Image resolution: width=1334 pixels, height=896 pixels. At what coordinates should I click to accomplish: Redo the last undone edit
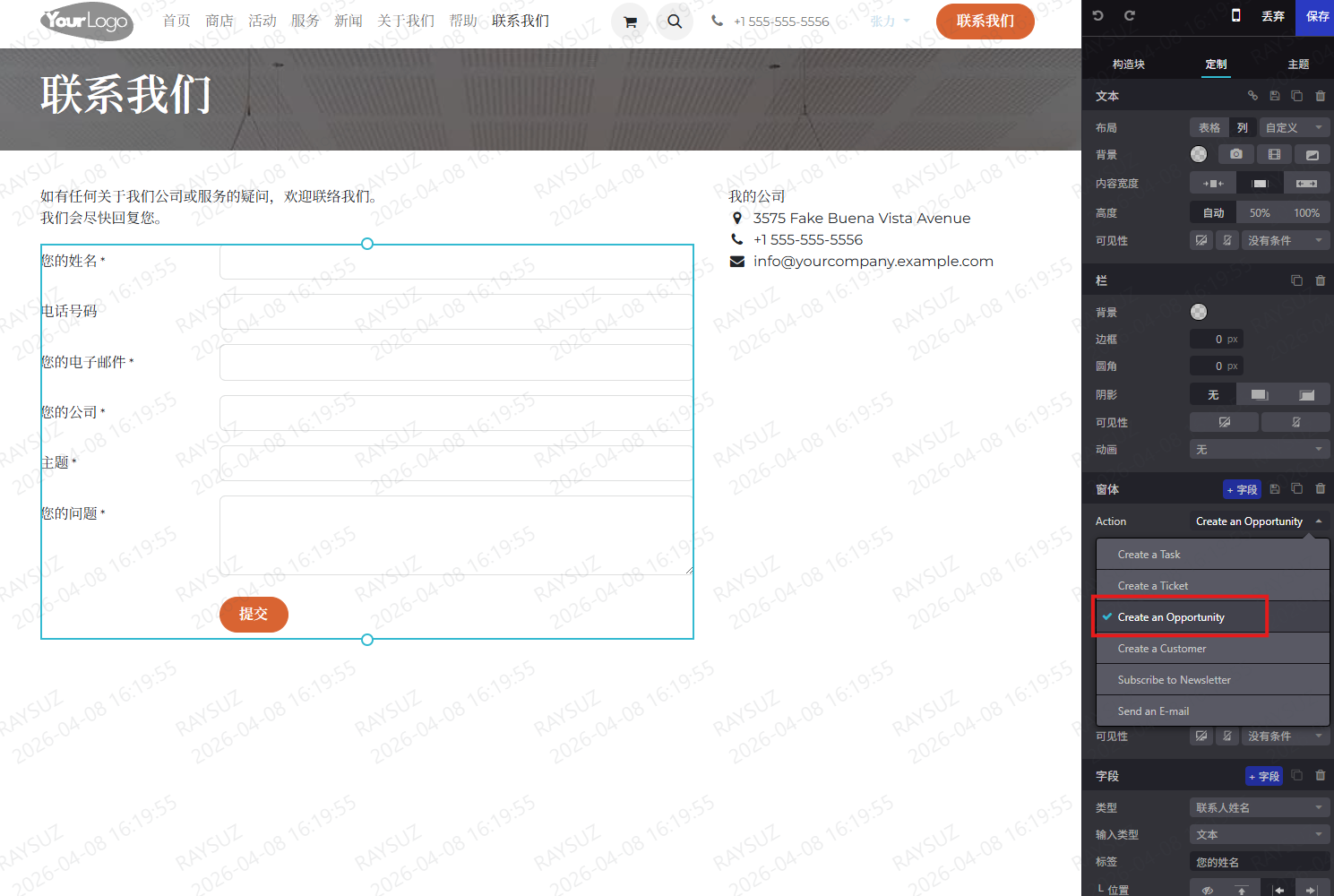tap(1130, 16)
